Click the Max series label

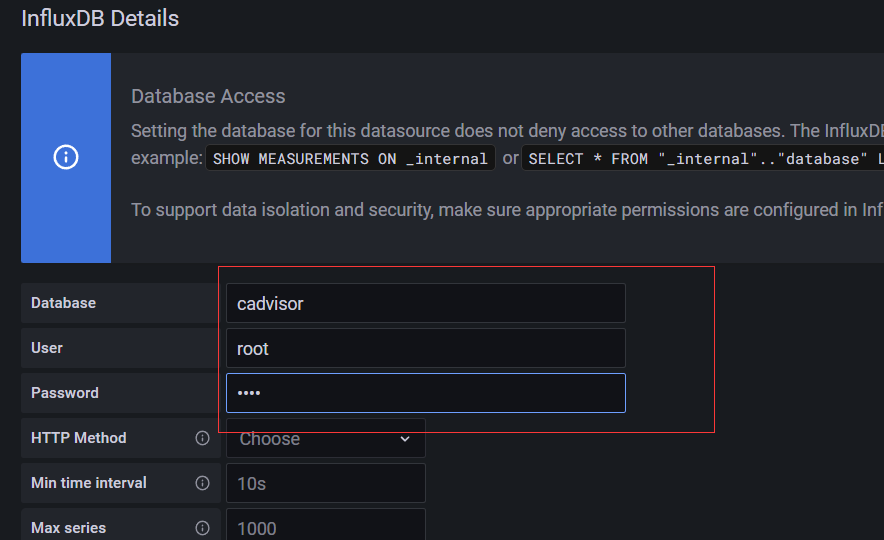pos(69,528)
